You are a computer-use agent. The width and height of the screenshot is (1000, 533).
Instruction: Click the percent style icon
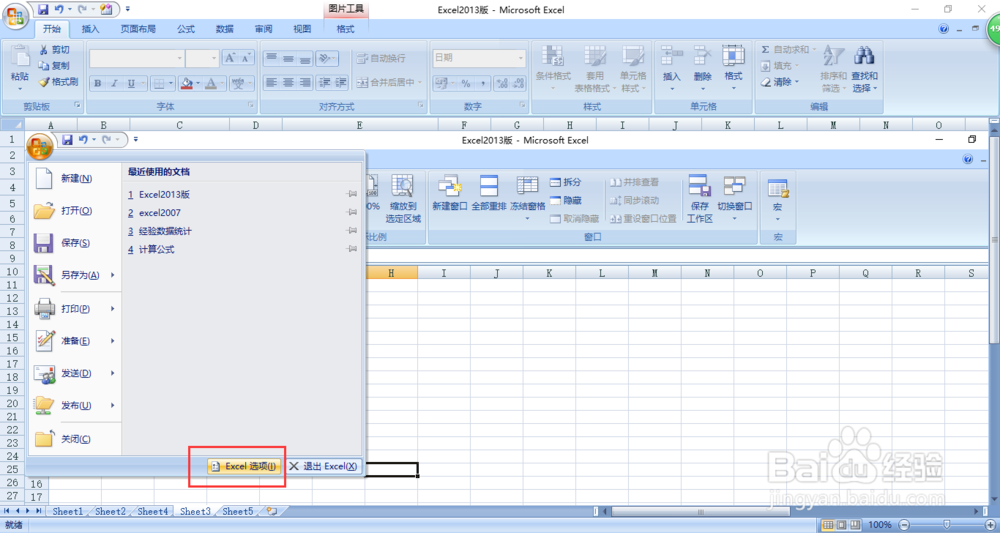point(466,84)
